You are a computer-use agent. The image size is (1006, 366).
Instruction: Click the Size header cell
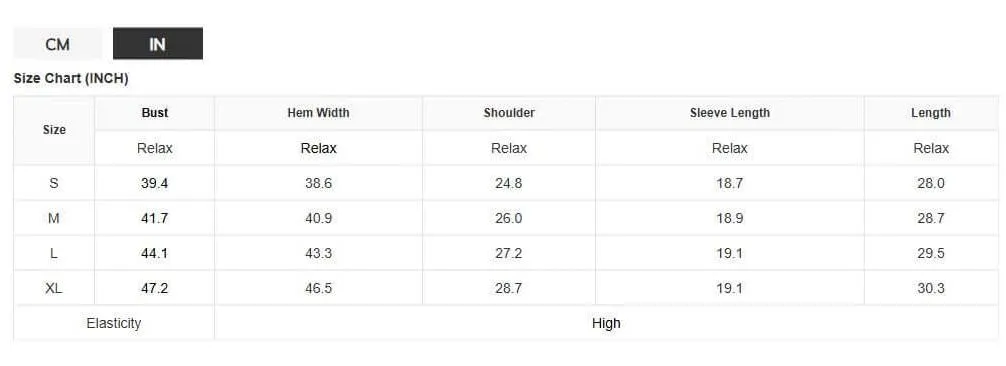[x=54, y=130]
